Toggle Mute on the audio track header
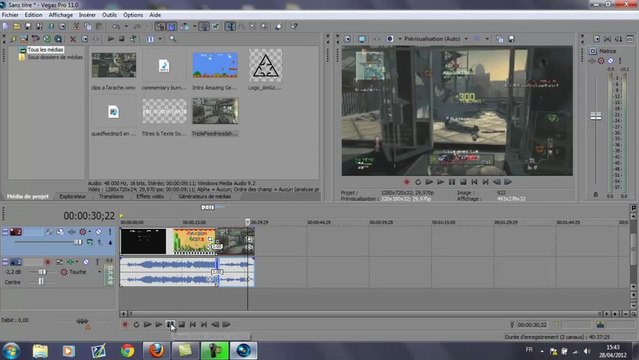 86,262
